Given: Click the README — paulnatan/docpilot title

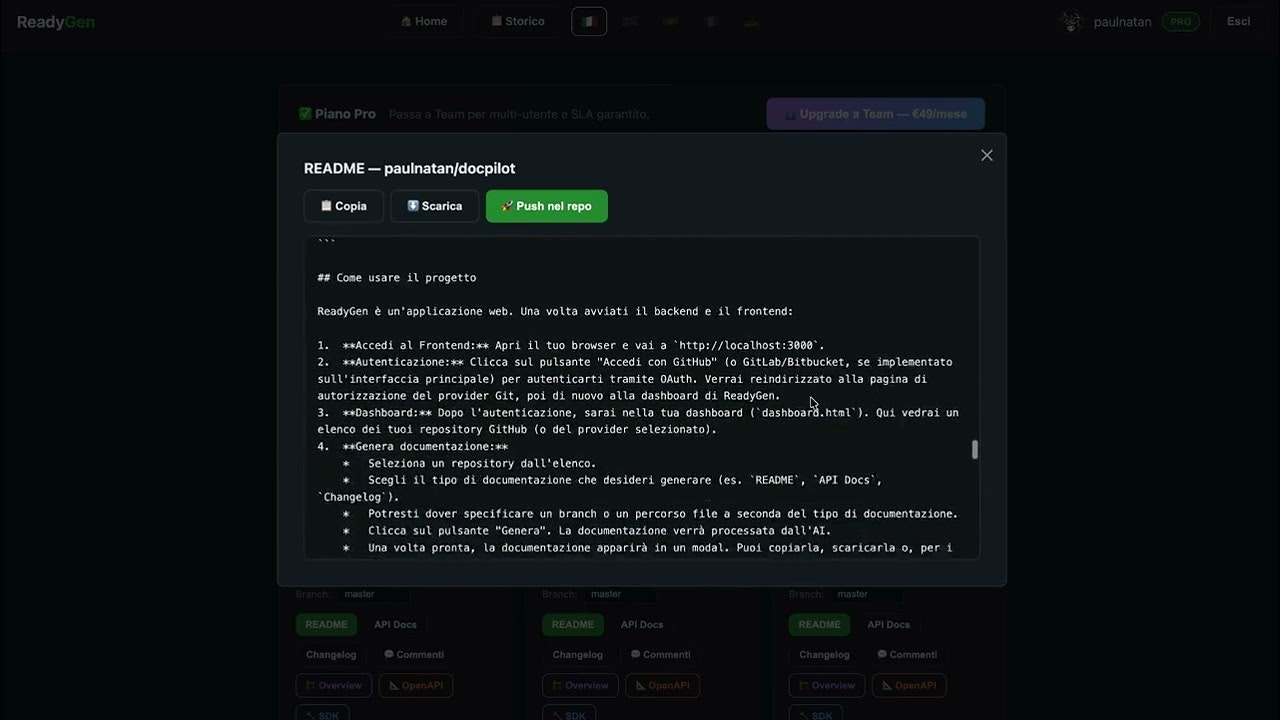Looking at the screenshot, I should coord(410,168).
